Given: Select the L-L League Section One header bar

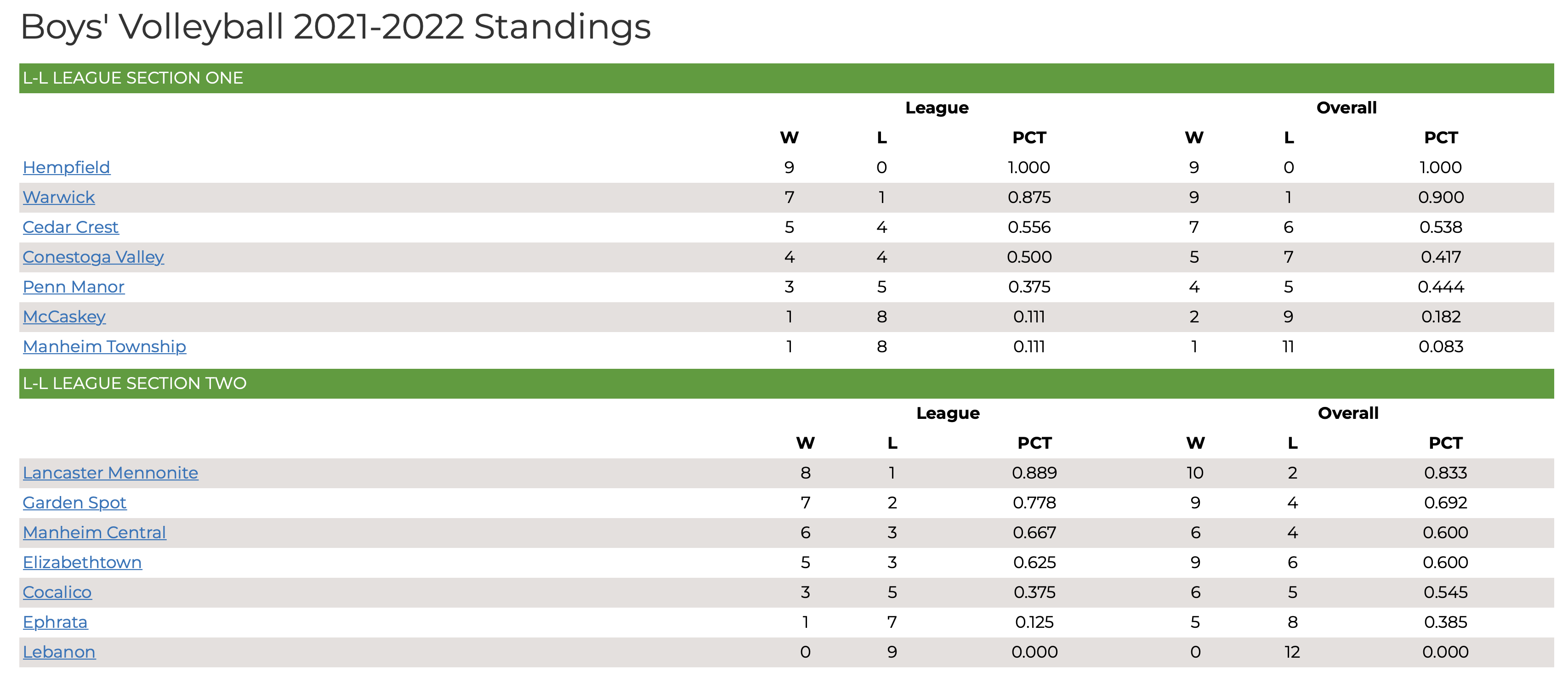Looking at the screenshot, I should coord(786,78).
